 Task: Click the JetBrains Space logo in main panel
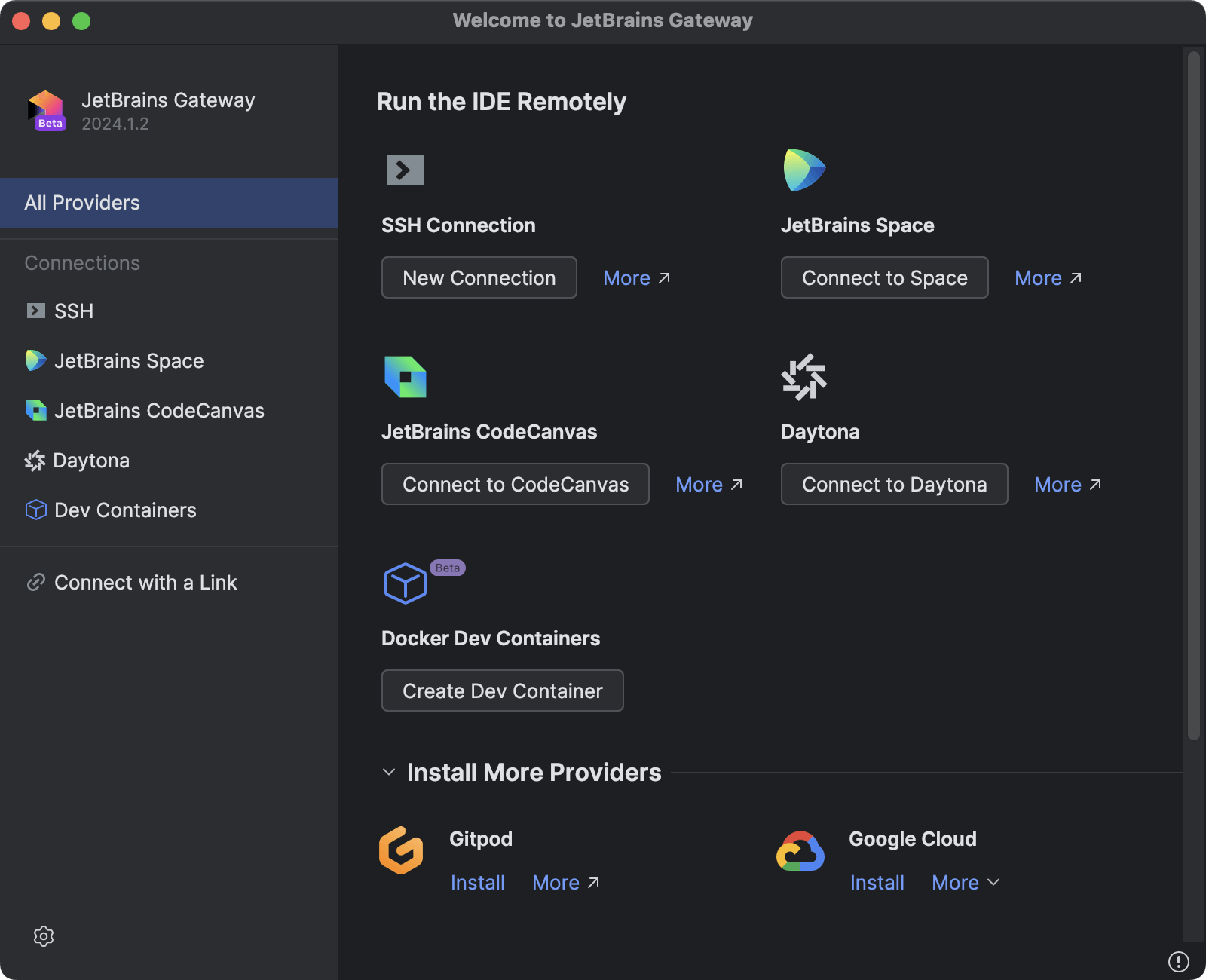804,170
